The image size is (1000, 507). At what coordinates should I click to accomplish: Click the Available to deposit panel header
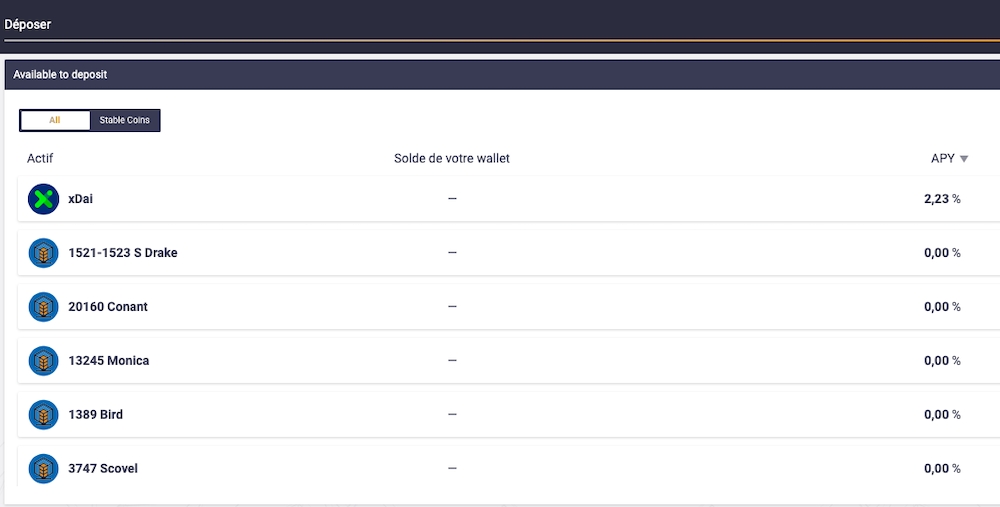pos(503,75)
